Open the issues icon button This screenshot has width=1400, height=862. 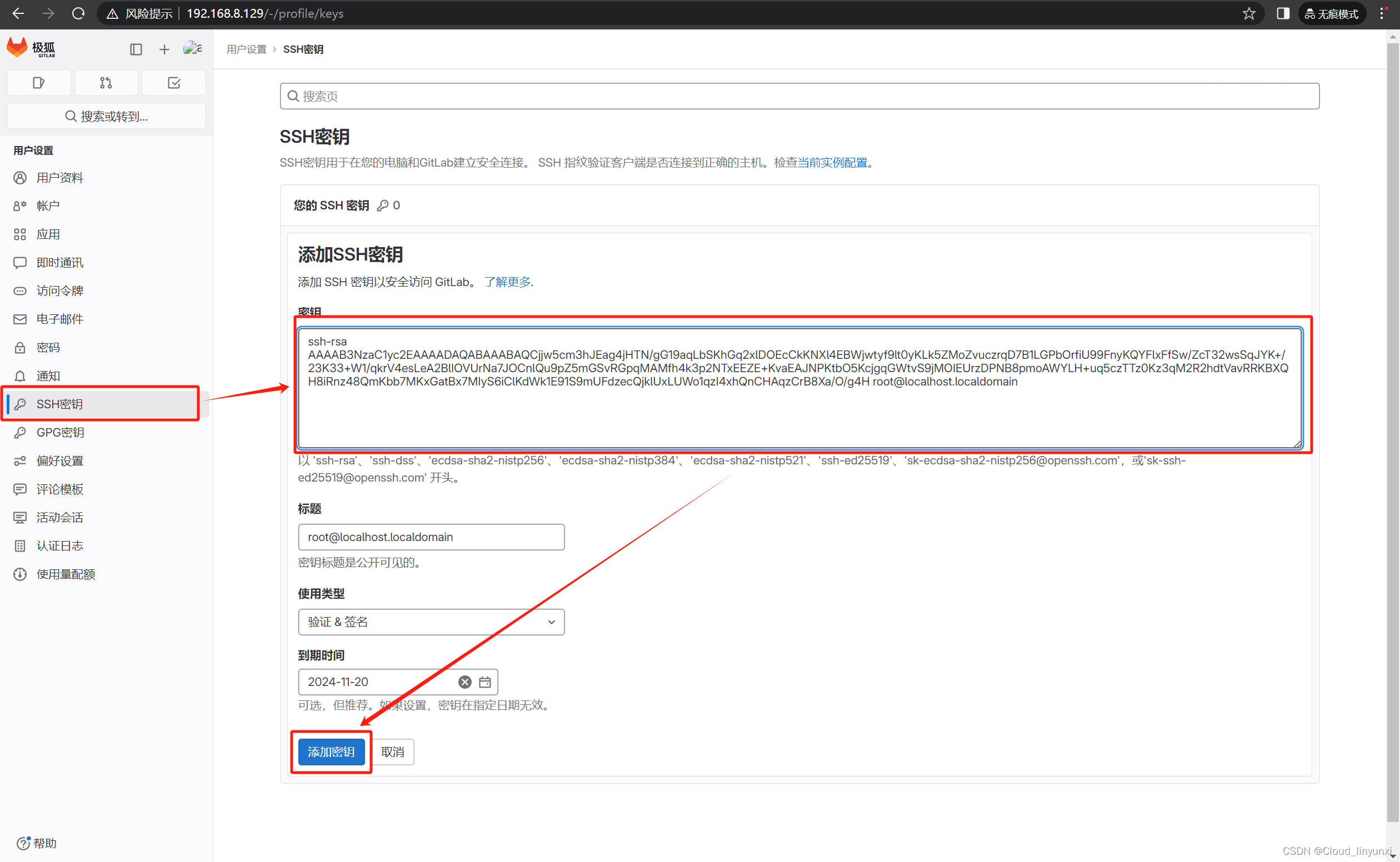click(x=39, y=83)
